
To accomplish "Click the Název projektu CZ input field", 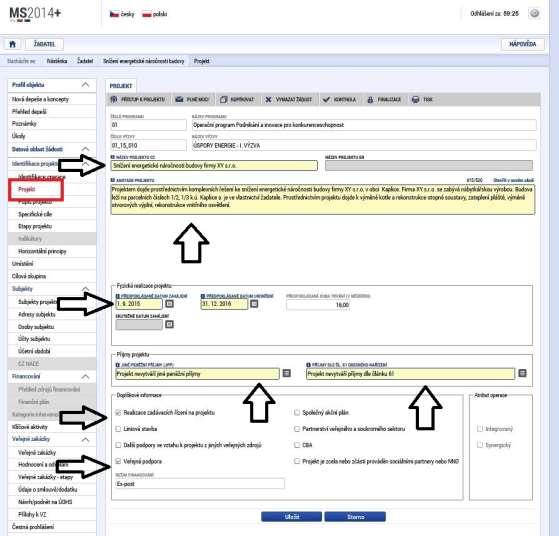I will (214, 165).
